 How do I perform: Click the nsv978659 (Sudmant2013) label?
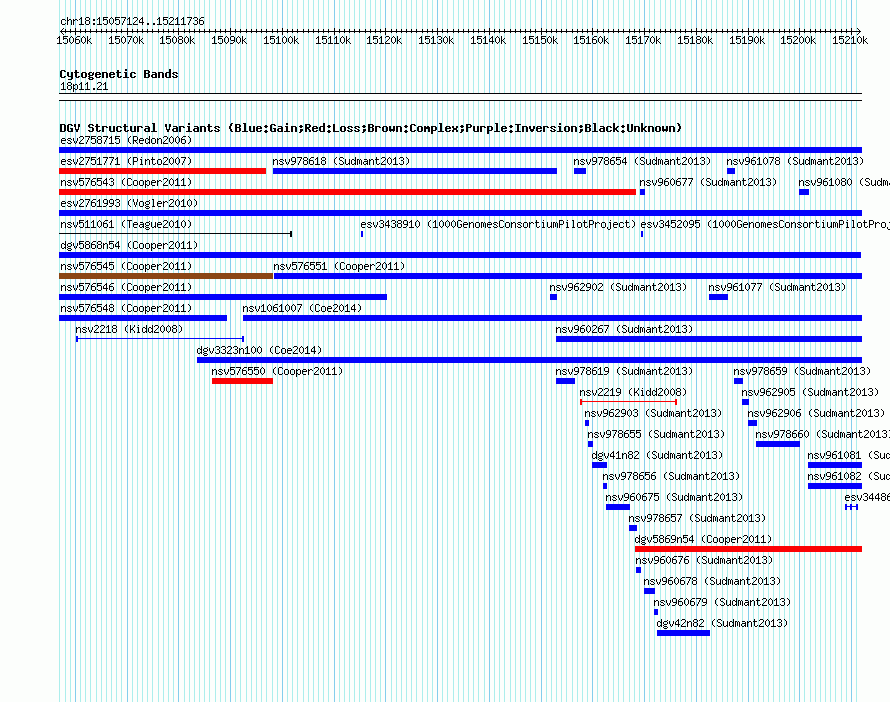point(802,371)
